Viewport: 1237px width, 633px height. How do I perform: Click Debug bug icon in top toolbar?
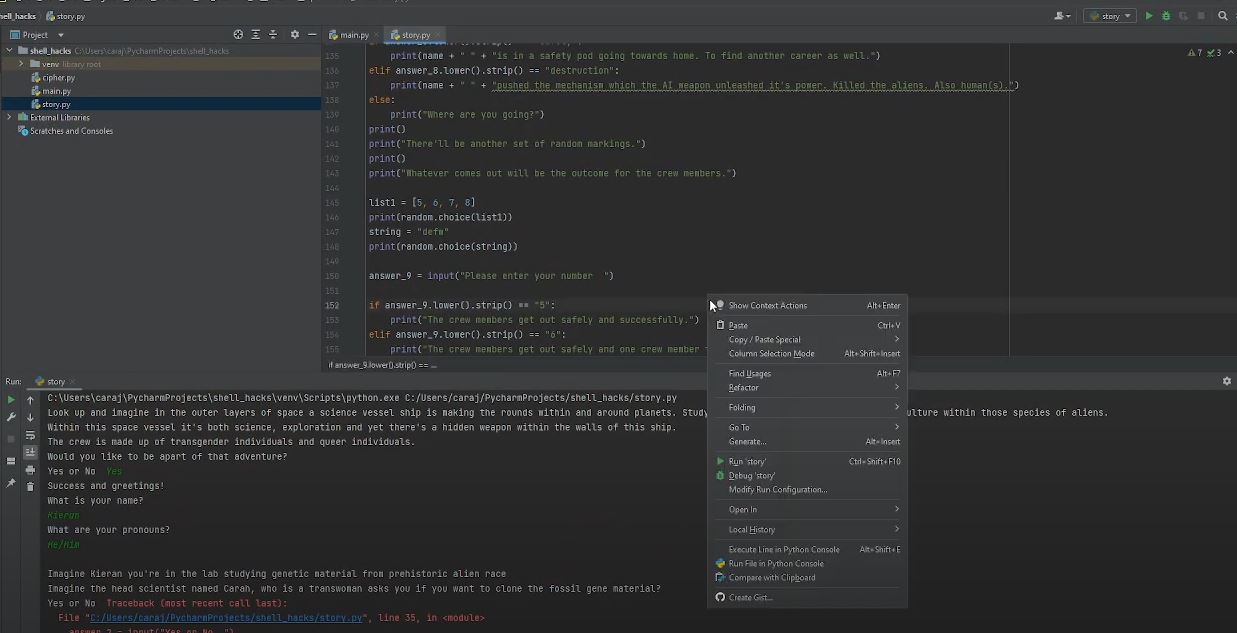point(1166,16)
